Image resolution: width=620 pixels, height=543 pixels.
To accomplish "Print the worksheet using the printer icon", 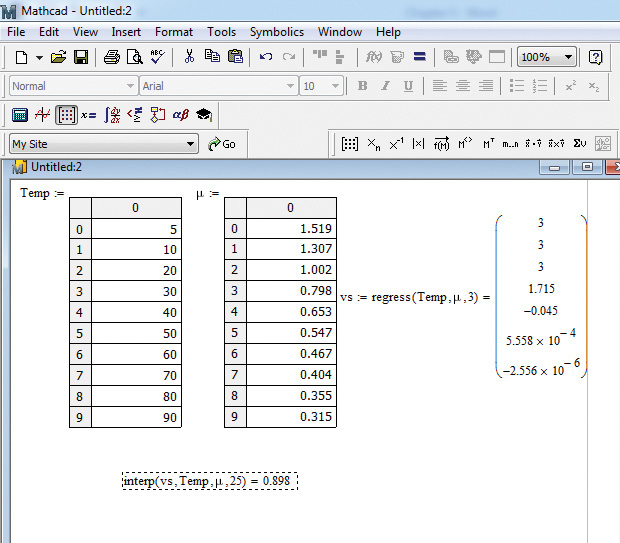I will pos(111,57).
